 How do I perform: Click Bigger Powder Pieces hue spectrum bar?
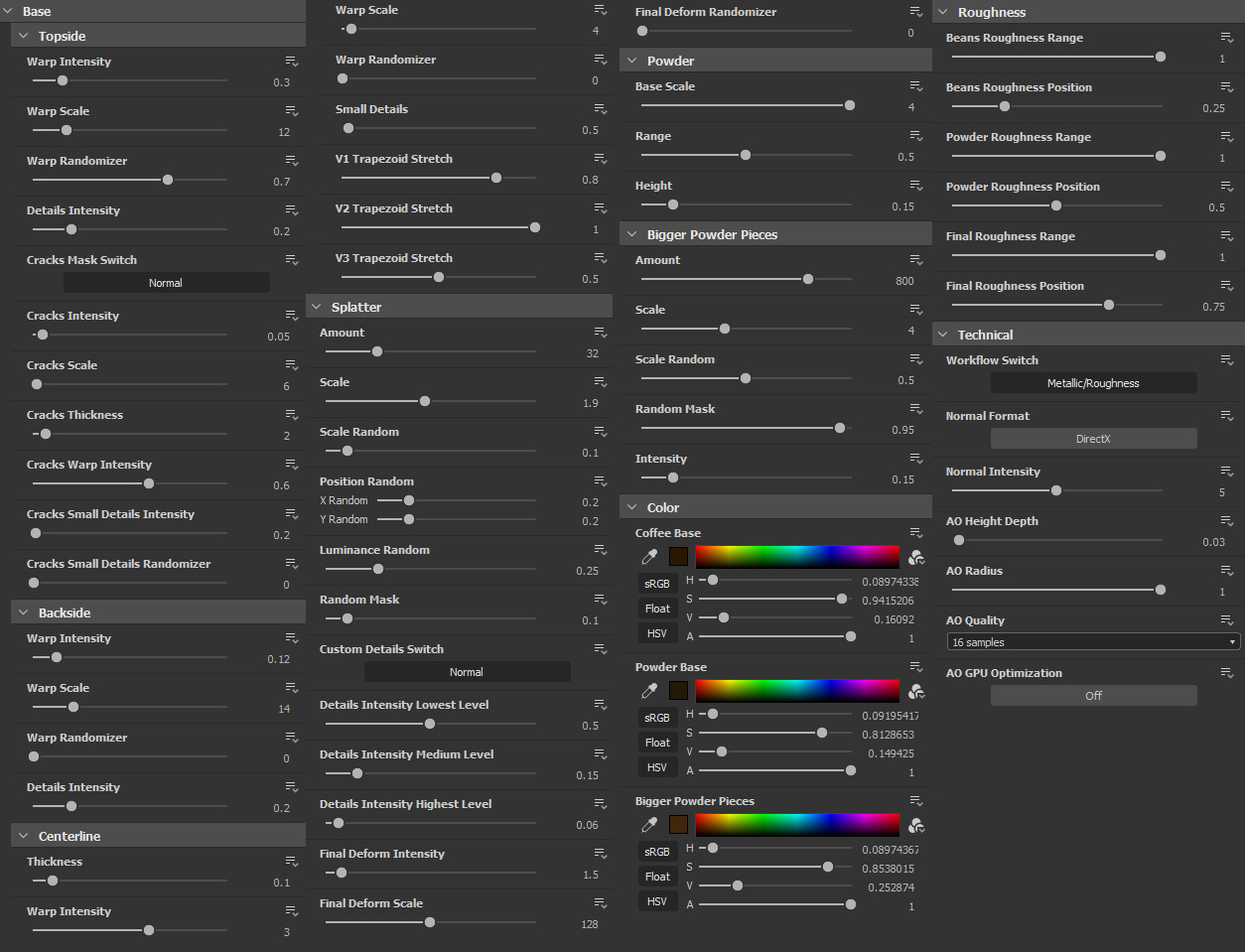[x=797, y=824]
